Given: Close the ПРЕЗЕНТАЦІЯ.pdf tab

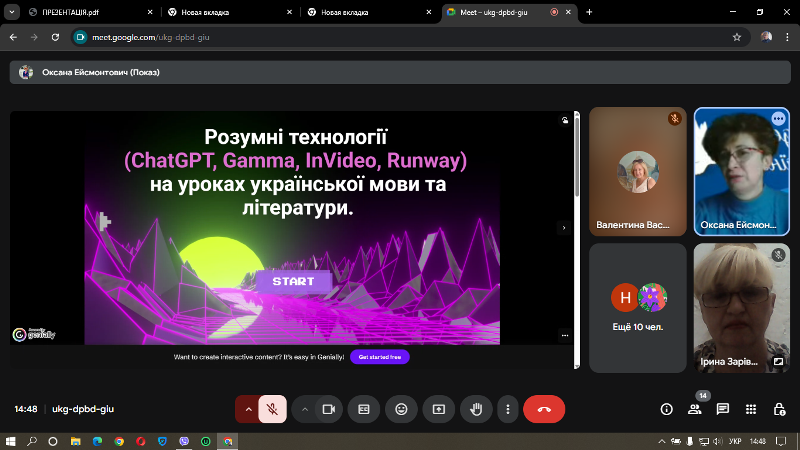Looking at the screenshot, I should [150, 12].
